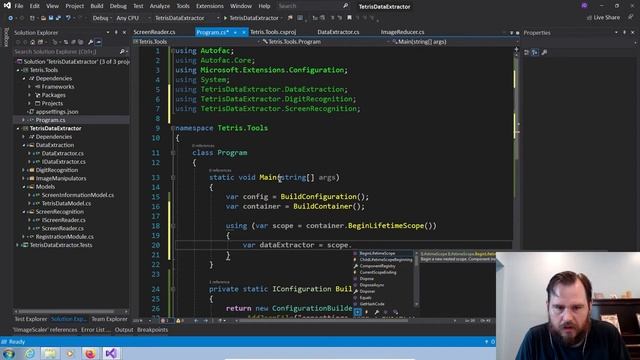
Task: Select ScreenInformationModel.cs in Solution Explorer
Action: [78, 195]
